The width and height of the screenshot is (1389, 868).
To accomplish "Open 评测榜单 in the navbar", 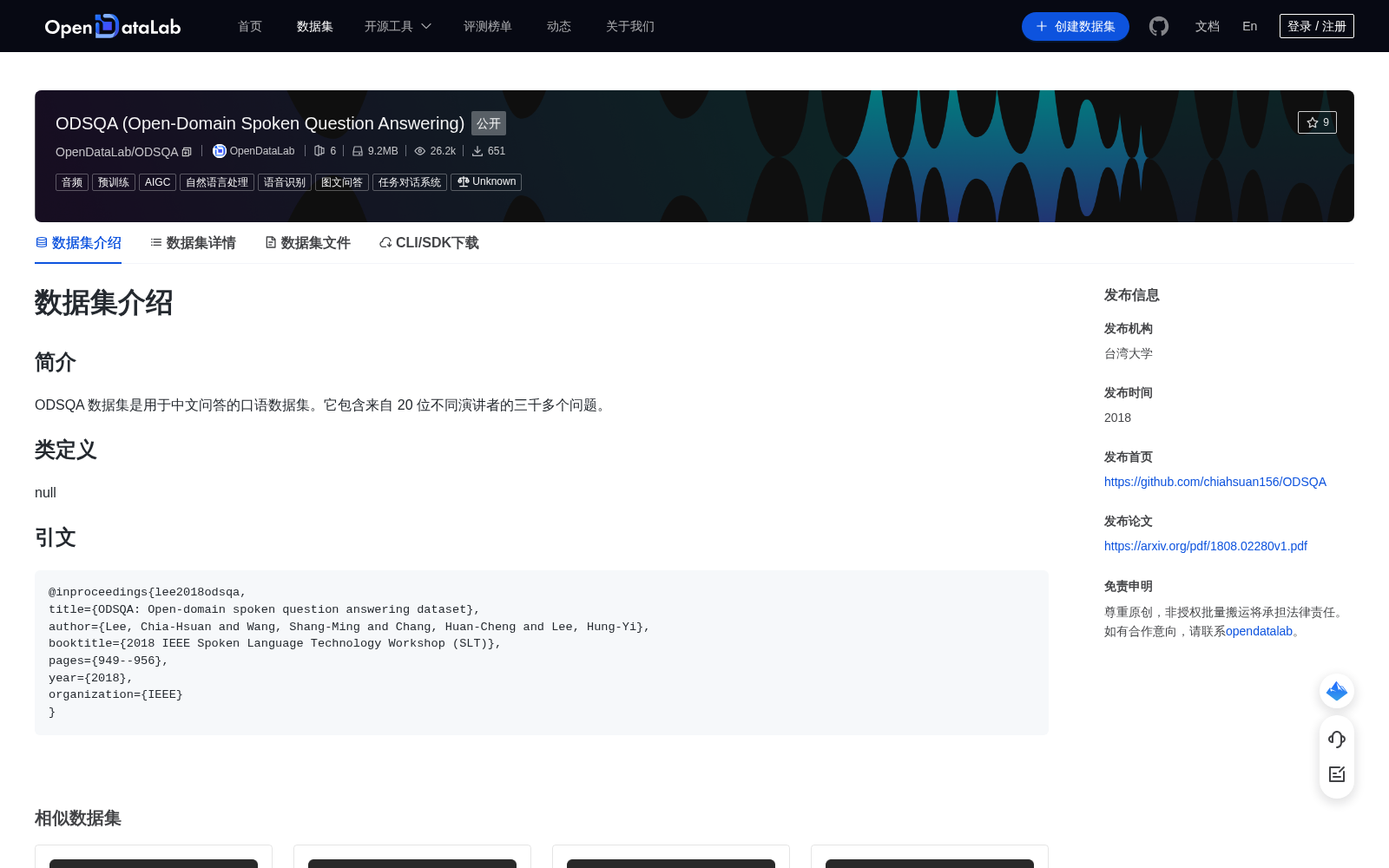I will pos(488,26).
